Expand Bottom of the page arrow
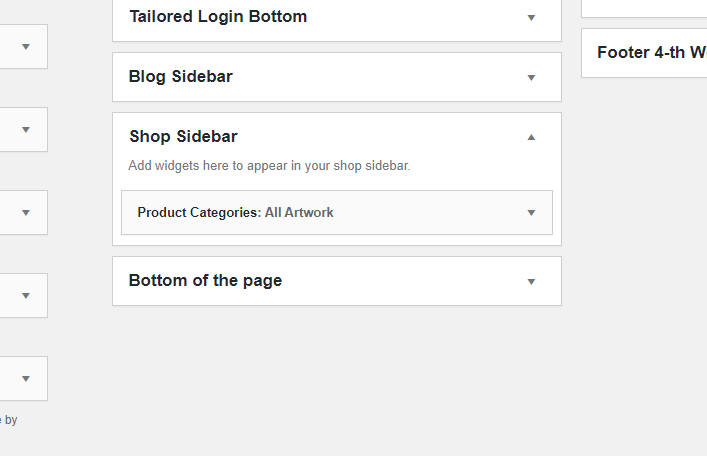 pyautogui.click(x=531, y=282)
